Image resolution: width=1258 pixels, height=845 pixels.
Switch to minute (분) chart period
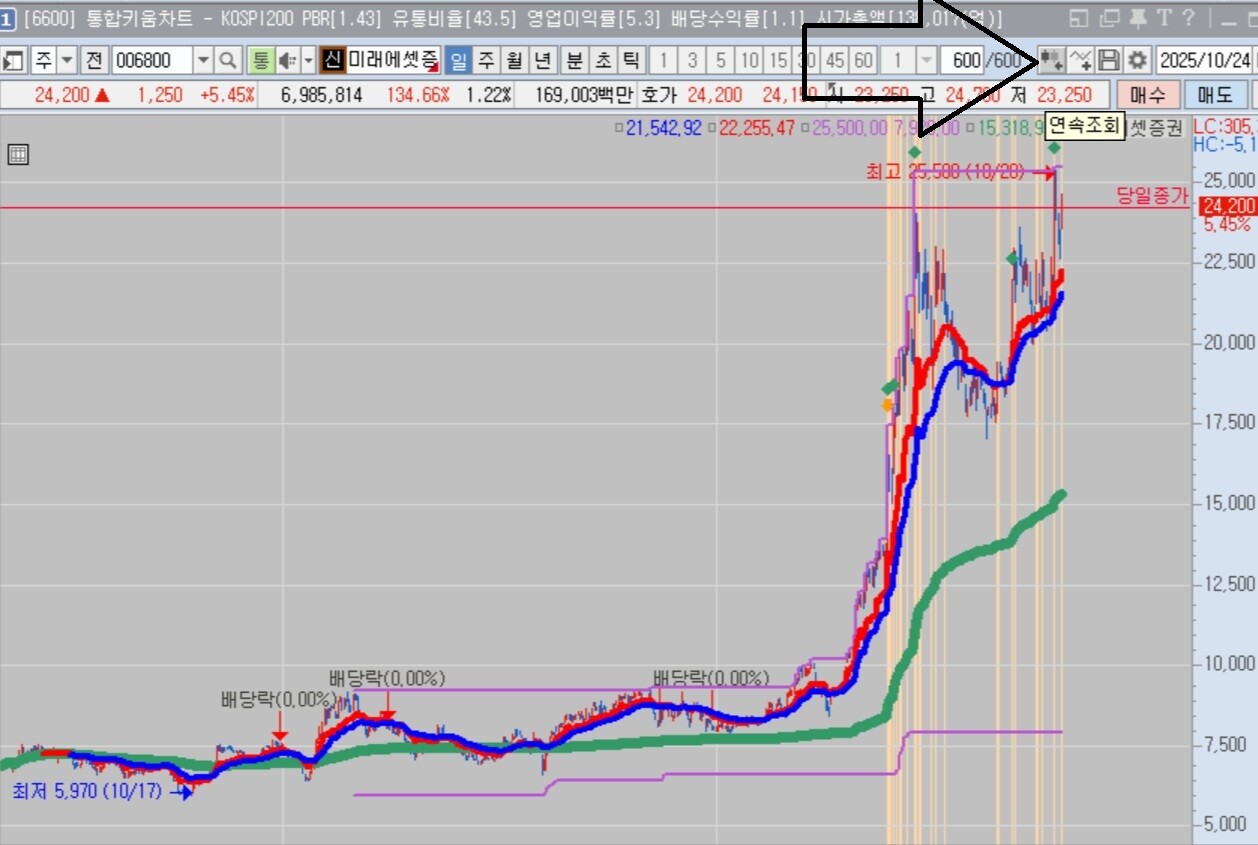pyautogui.click(x=575, y=61)
